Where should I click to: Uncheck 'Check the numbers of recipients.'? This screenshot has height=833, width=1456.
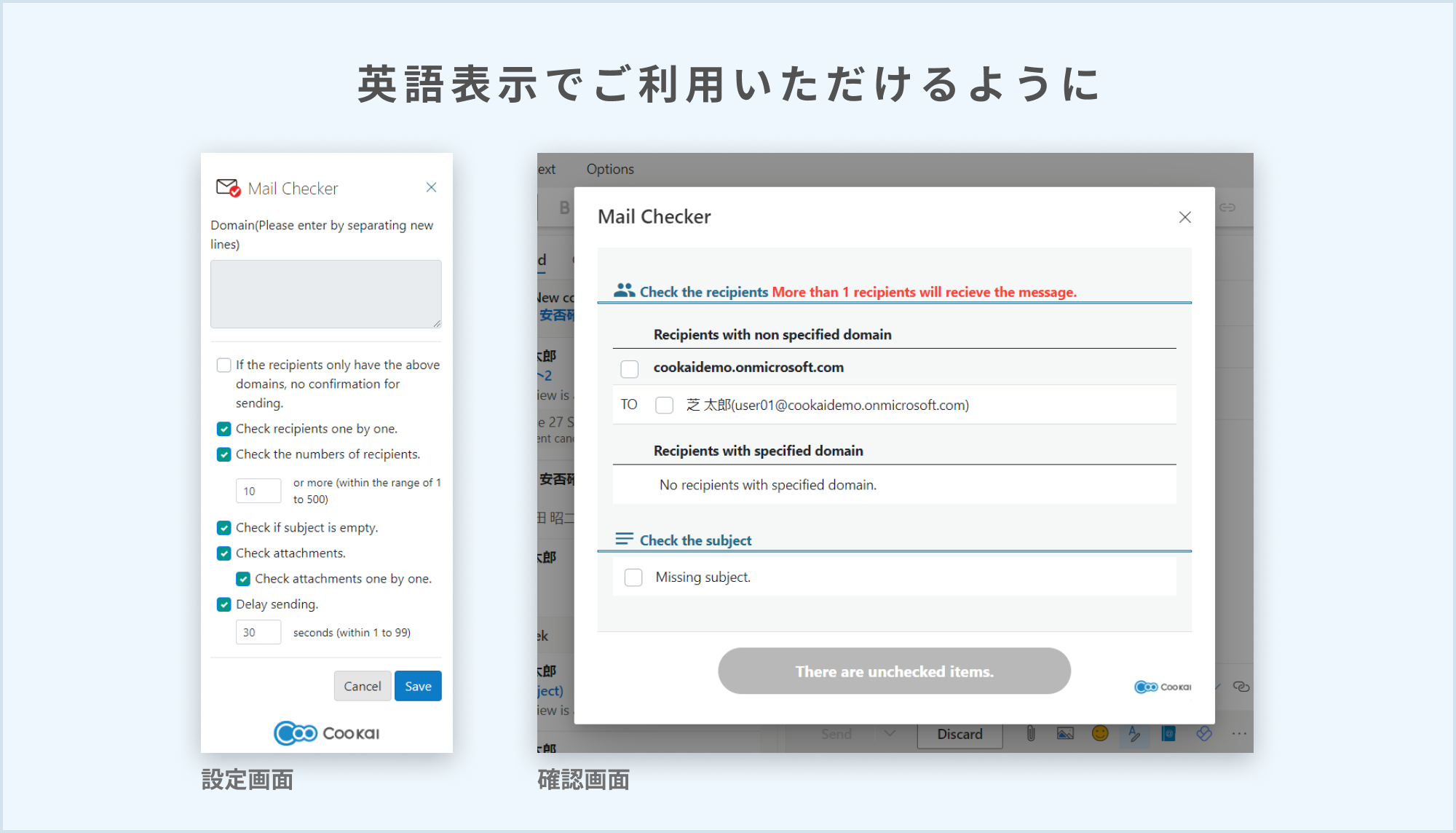[x=223, y=454]
